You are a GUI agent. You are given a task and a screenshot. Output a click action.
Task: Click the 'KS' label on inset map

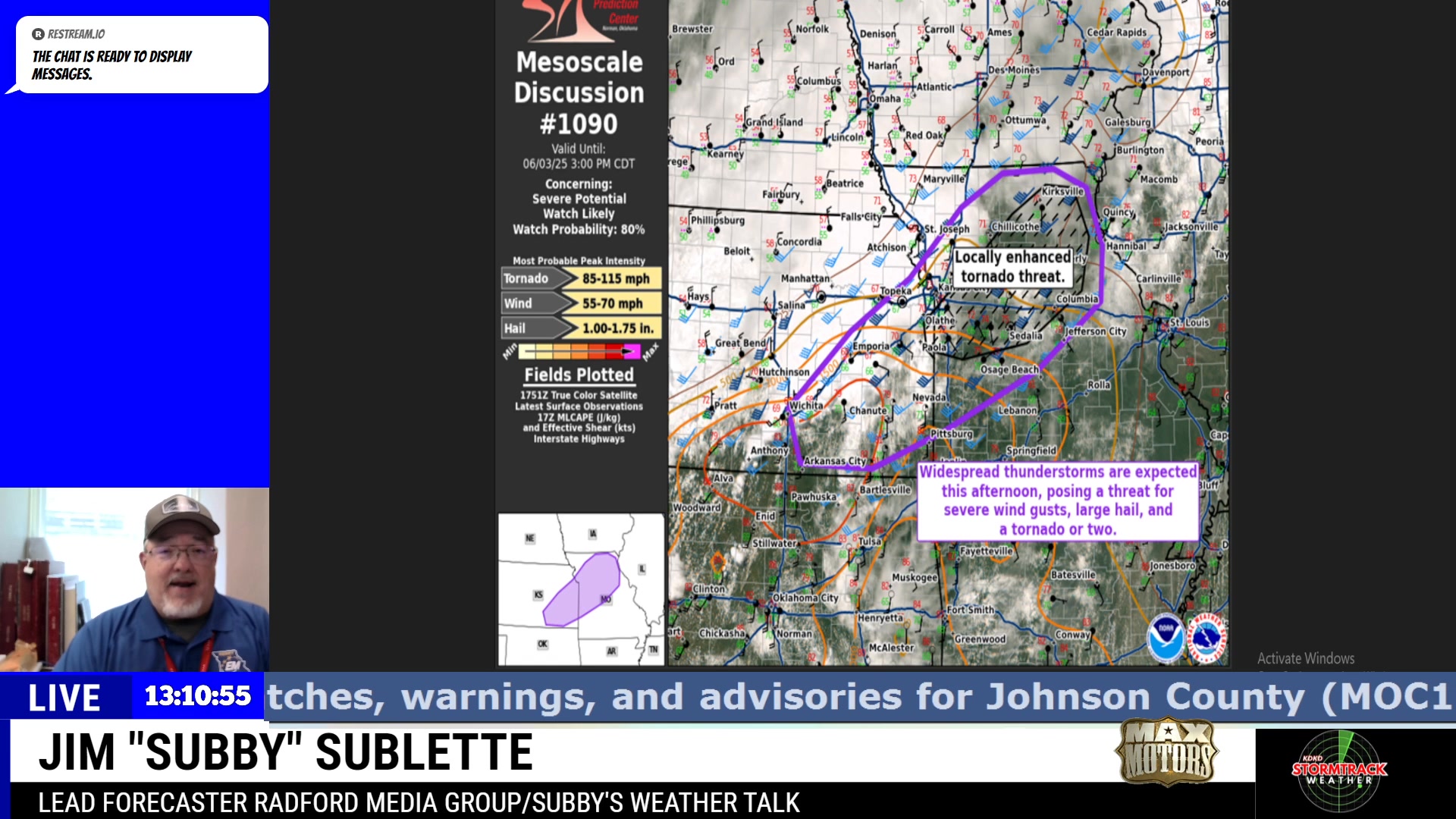(538, 595)
